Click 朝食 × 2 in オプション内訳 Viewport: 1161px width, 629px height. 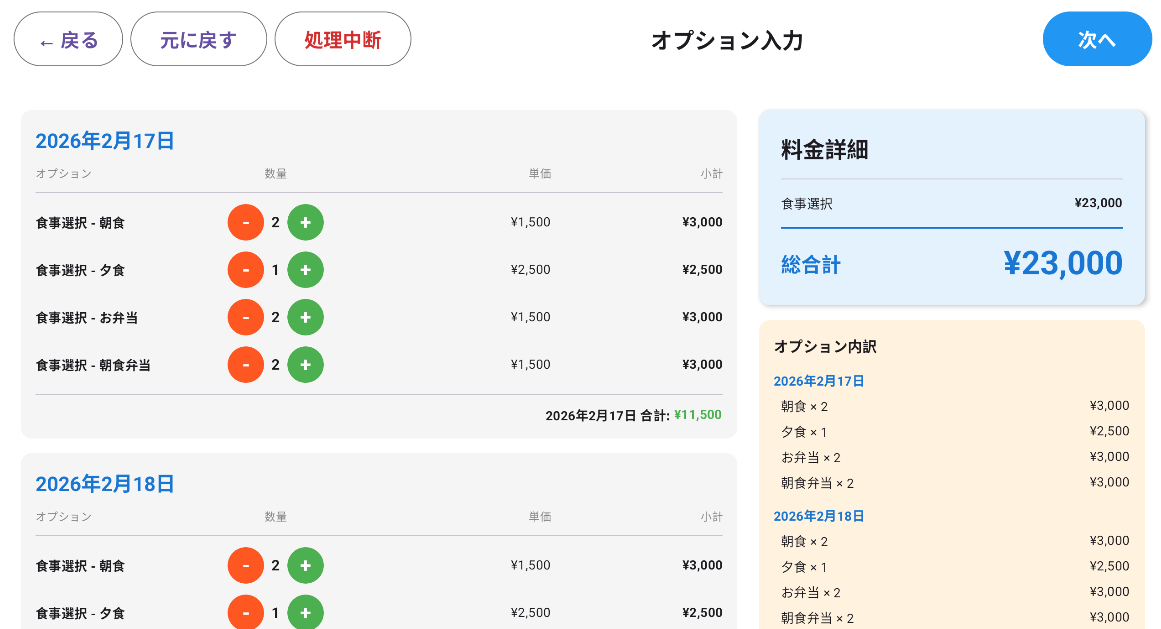pyautogui.click(x=807, y=406)
